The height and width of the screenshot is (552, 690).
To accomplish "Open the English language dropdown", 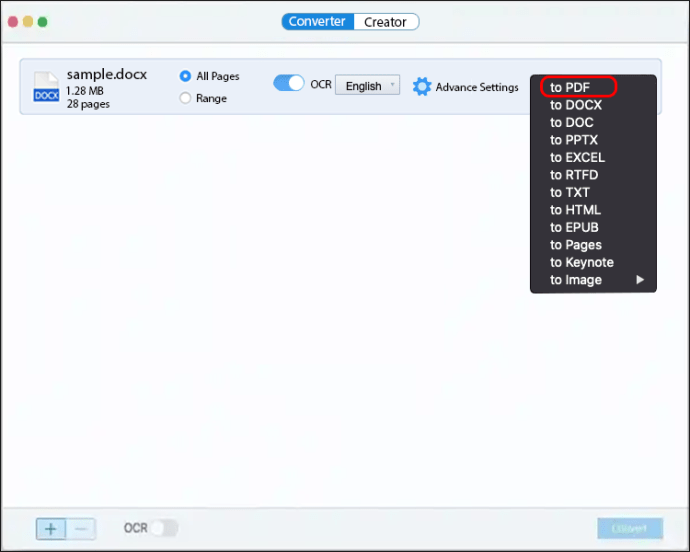I will tap(367, 85).
